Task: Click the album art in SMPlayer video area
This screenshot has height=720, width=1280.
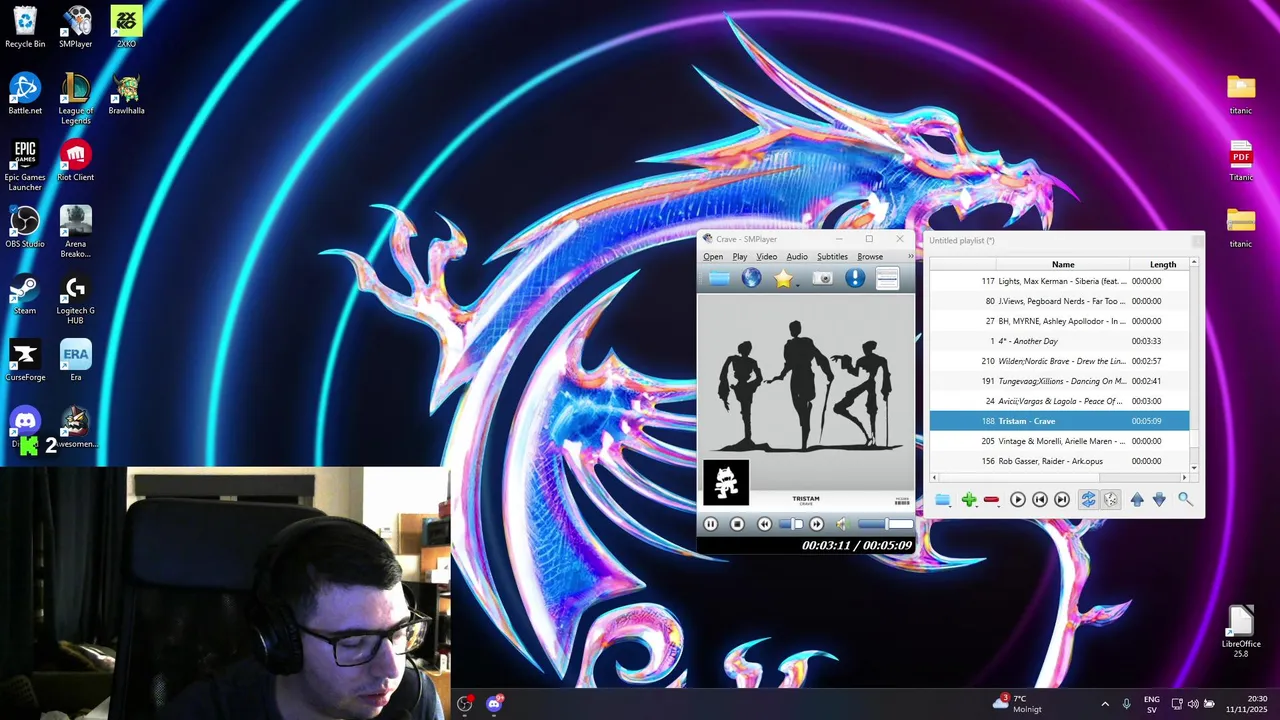Action: point(805,402)
